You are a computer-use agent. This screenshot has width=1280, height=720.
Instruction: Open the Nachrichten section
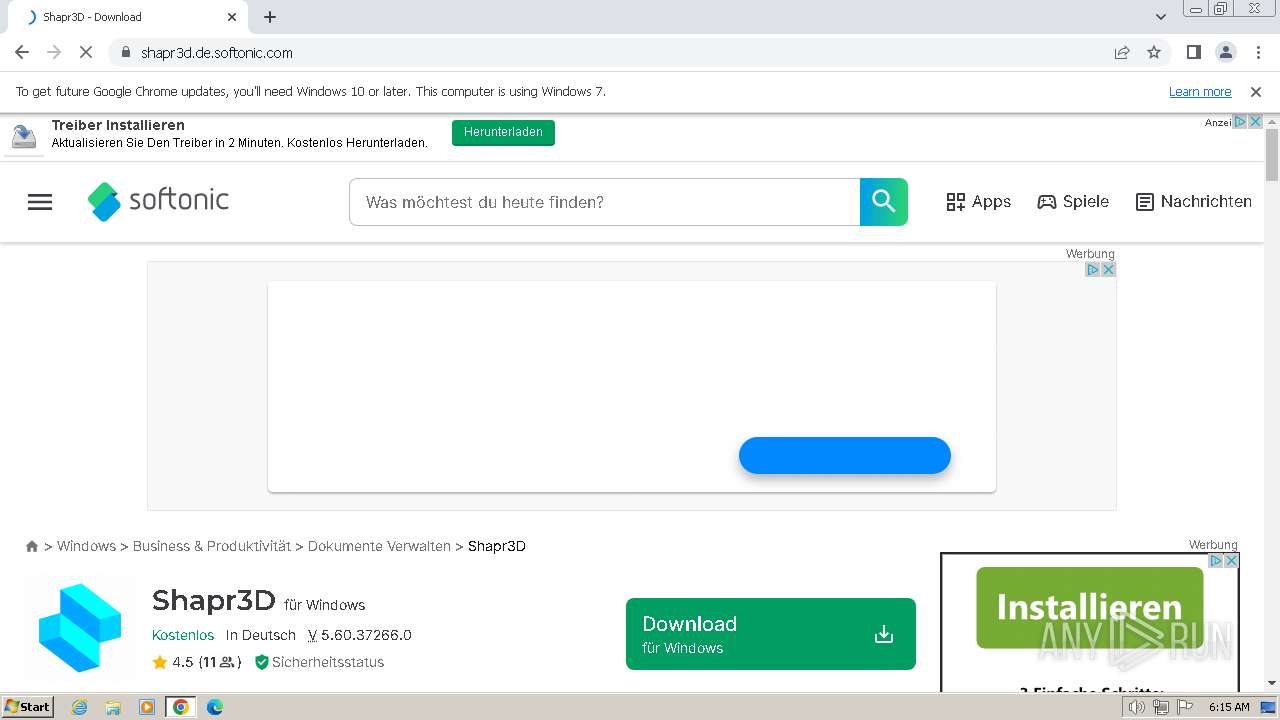click(1194, 202)
